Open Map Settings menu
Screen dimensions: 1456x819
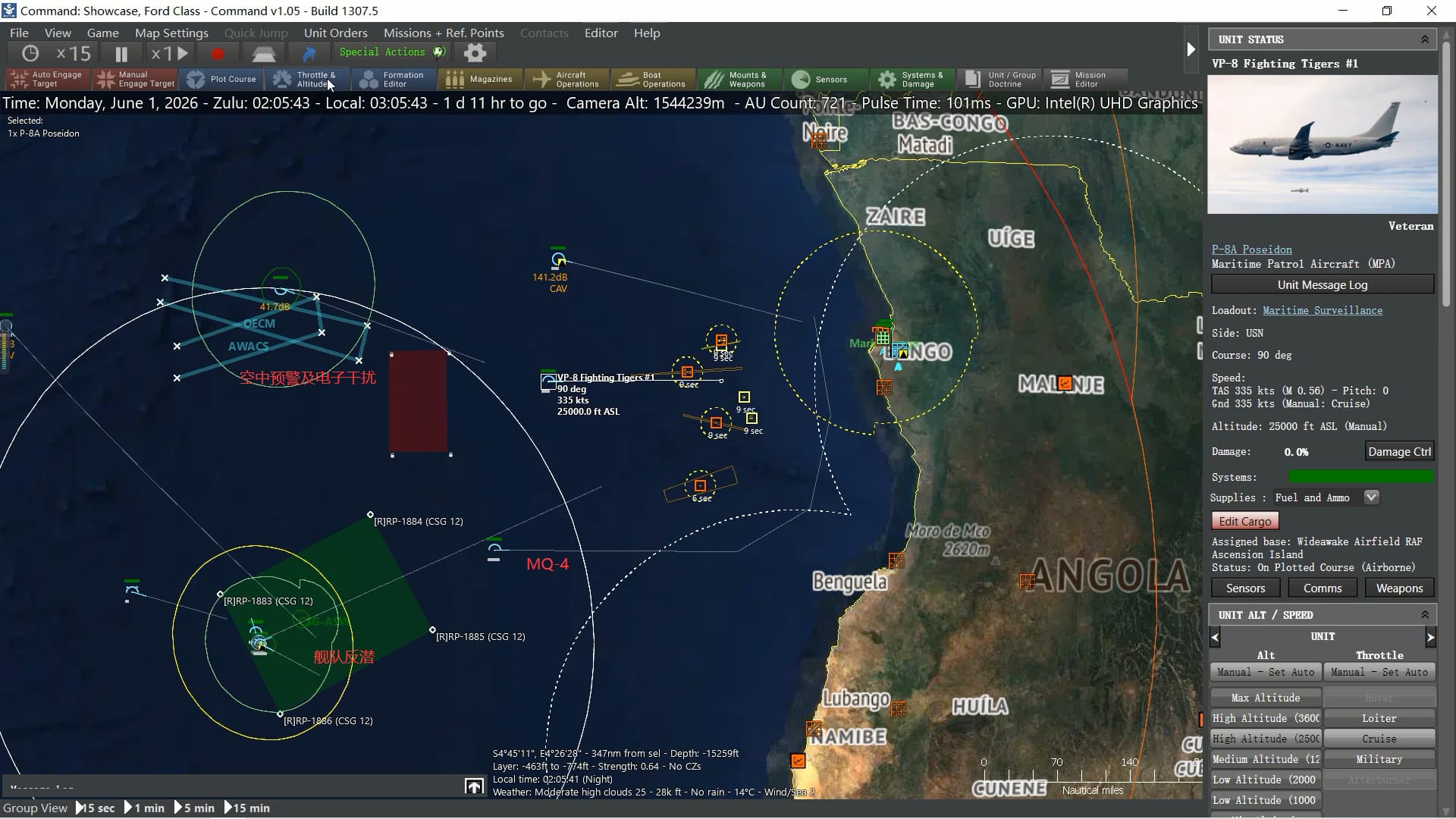click(171, 33)
